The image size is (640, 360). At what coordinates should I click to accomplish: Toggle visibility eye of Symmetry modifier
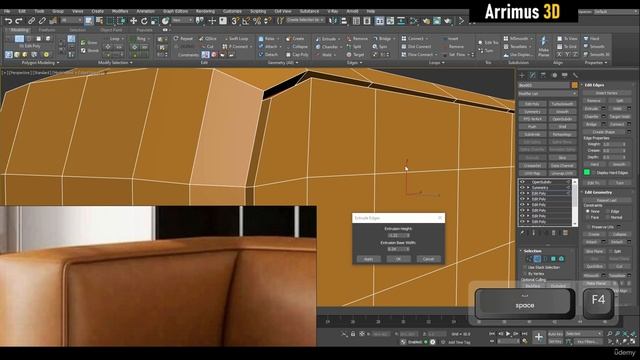pyautogui.click(x=522, y=188)
